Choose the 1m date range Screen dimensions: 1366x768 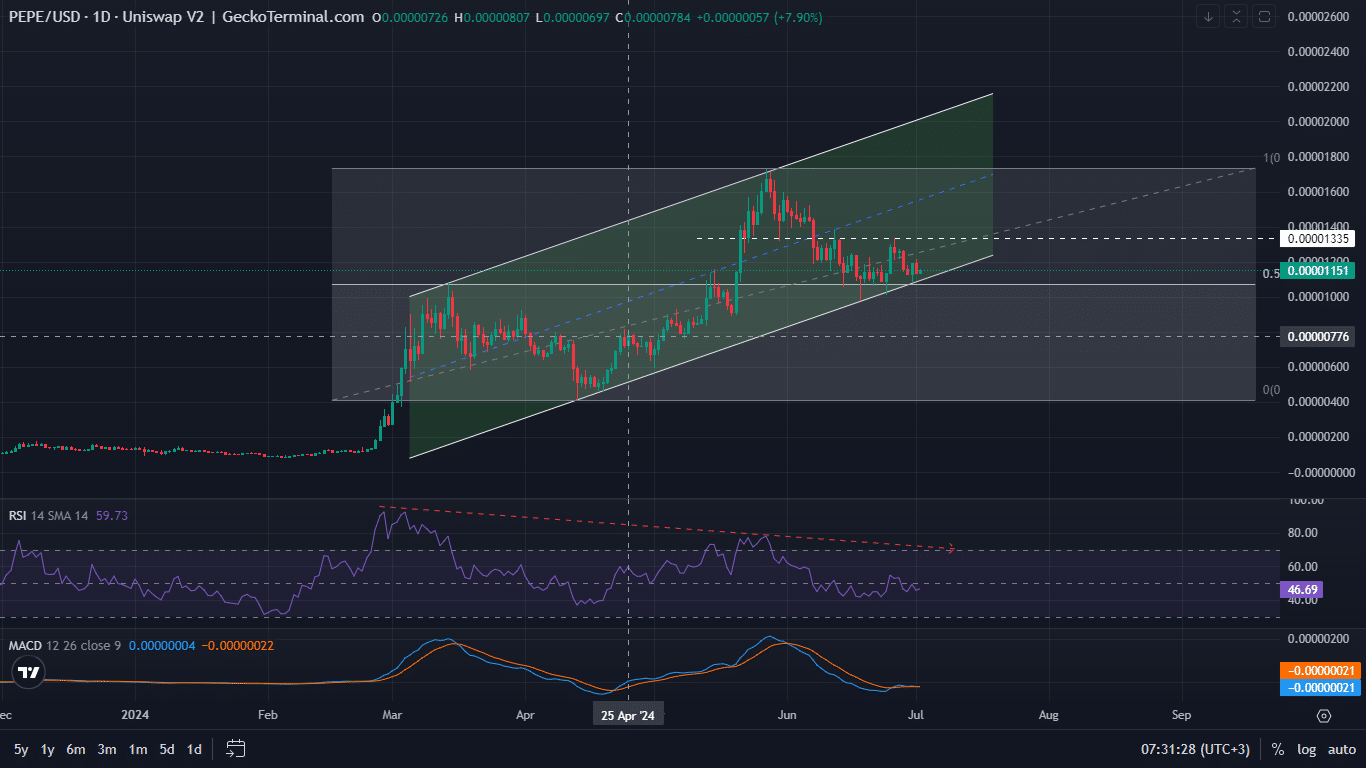(x=138, y=749)
